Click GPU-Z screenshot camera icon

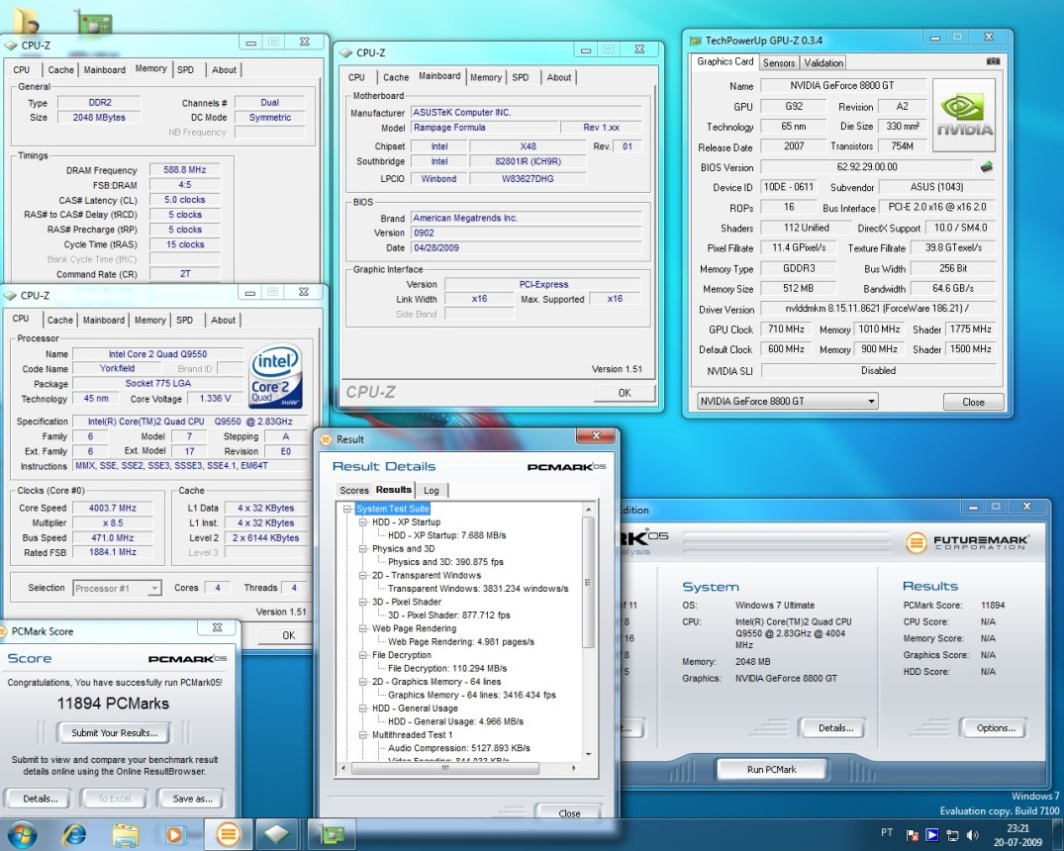[993, 61]
